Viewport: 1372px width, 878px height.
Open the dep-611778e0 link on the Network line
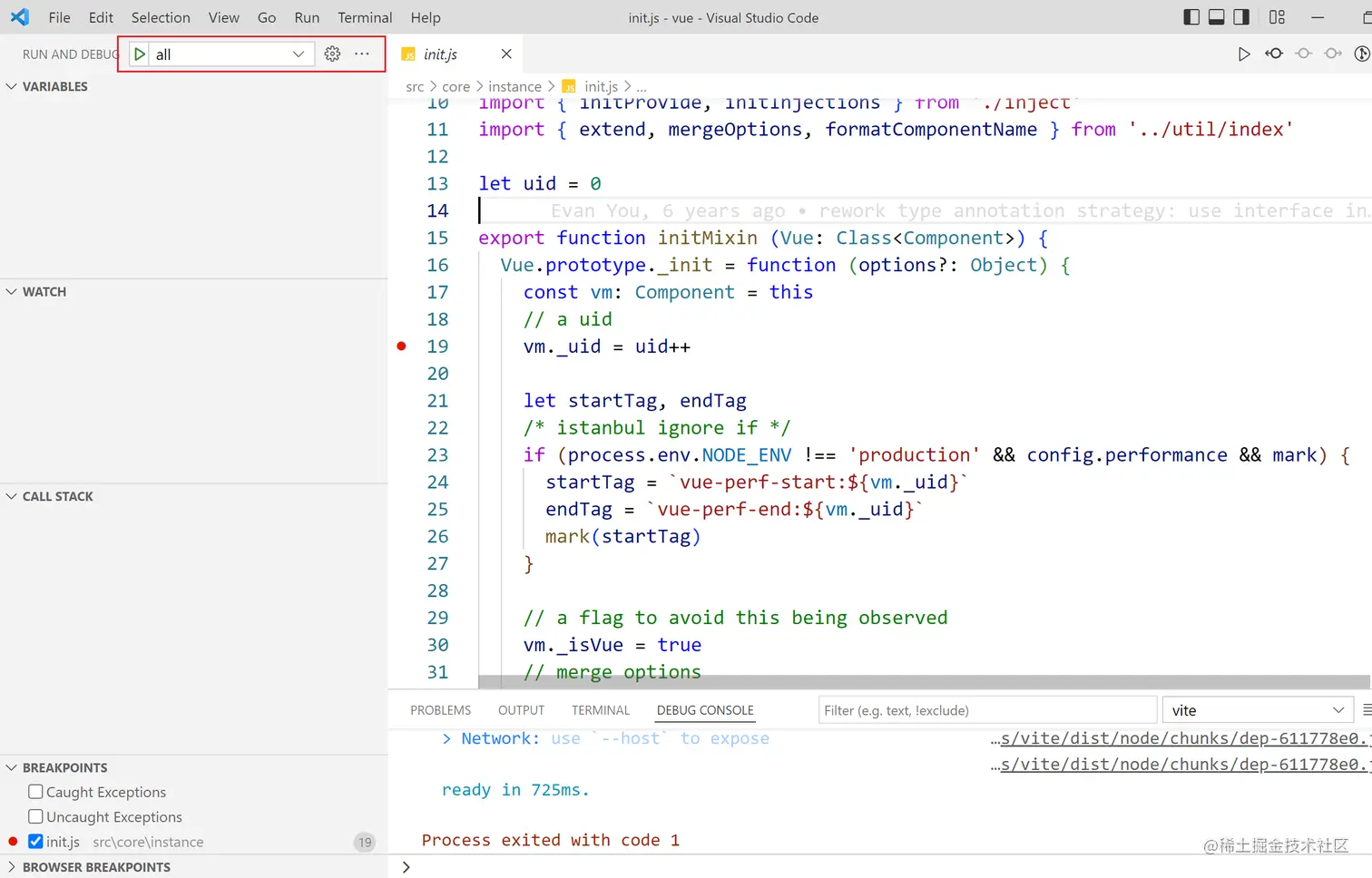tap(1180, 738)
